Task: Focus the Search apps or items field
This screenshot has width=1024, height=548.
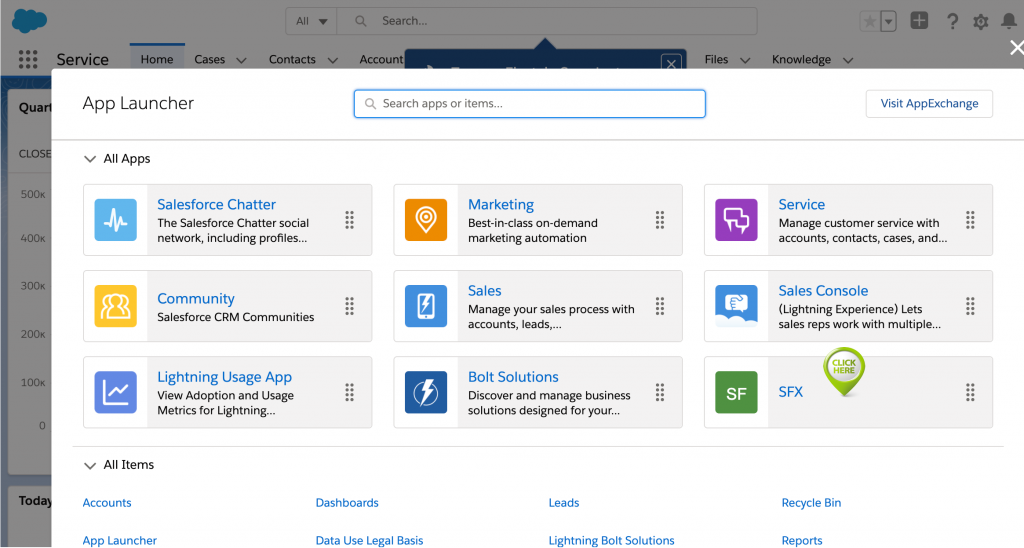Action: 530,104
